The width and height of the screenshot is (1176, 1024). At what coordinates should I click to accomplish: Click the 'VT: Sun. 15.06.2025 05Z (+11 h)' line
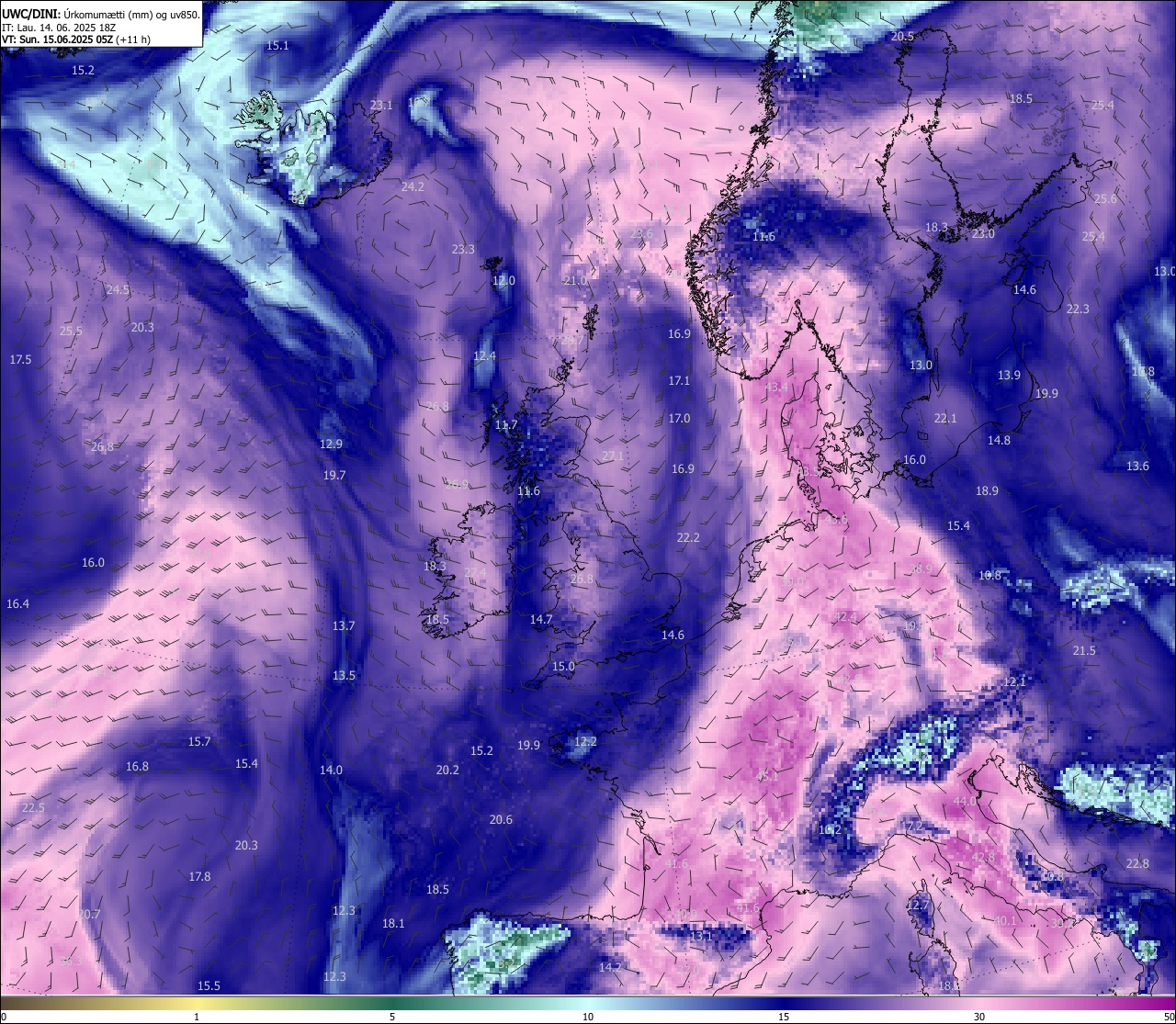[77, 39]
